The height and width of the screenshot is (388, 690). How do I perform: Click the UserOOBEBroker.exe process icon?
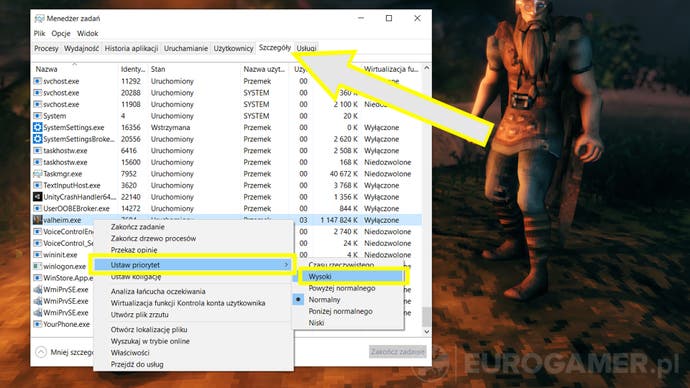[x=37, y=209]
